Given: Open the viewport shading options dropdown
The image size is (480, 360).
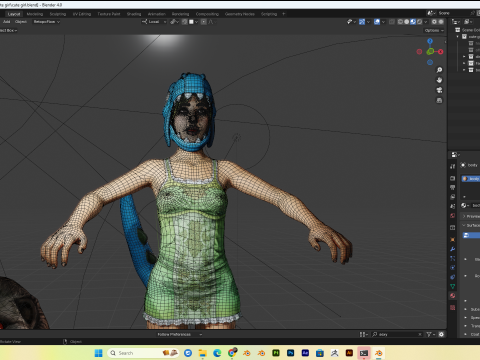Looking at the screenshot, I should tap(426, 22).
